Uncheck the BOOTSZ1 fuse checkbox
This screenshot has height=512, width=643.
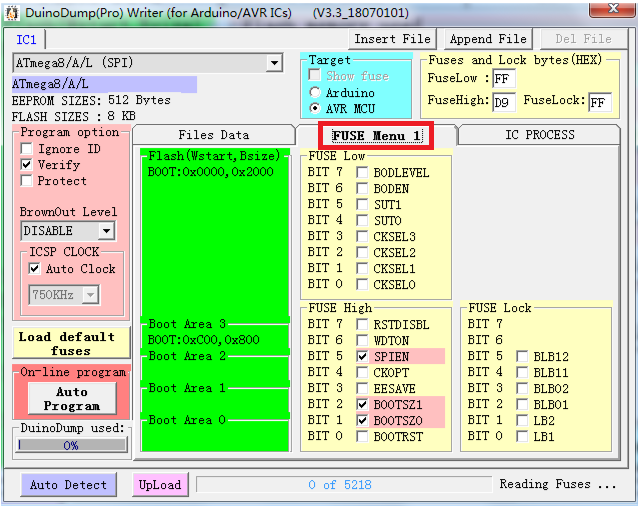362,404
